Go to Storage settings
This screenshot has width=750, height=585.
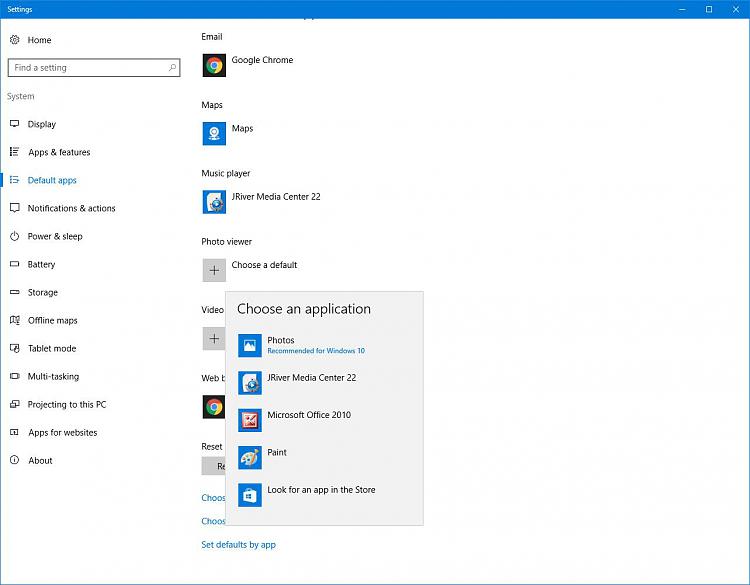43,292
